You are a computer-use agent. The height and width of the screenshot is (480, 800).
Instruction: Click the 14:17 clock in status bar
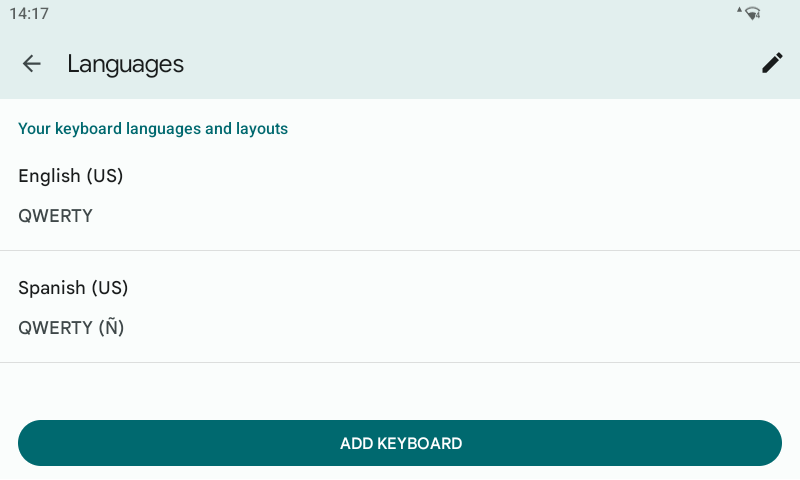[x=29, y=14]
